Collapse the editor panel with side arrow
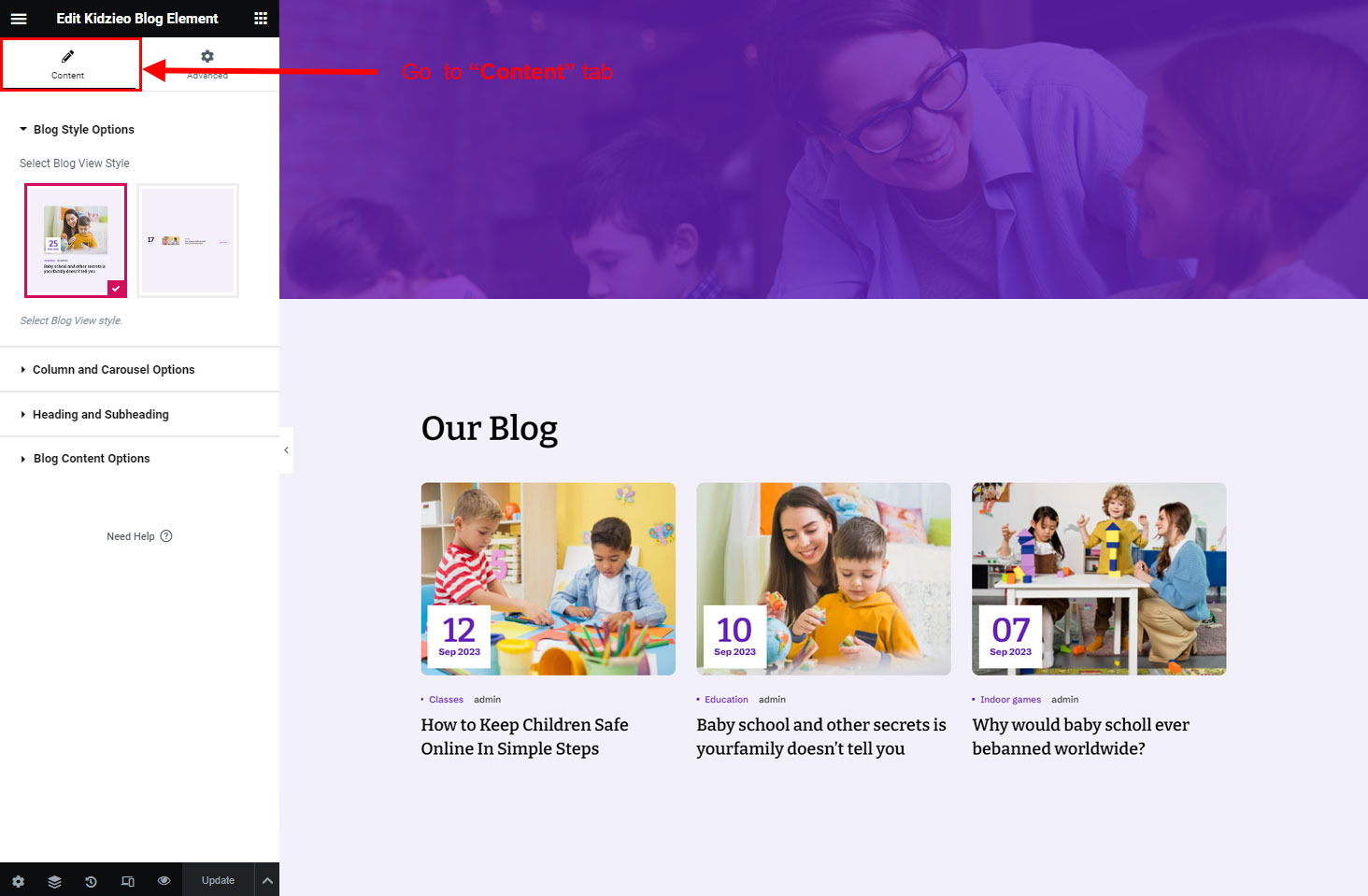The image size is (1368, 896). click(286, 450)
